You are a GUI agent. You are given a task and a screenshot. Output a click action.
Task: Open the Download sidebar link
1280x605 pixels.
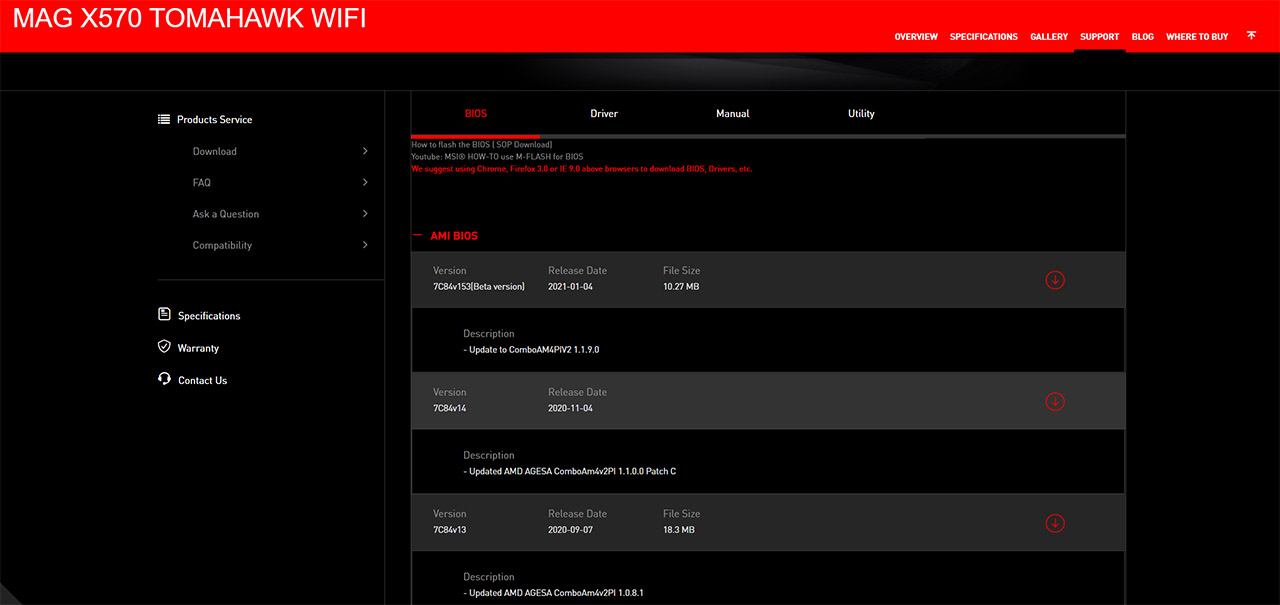215,152
